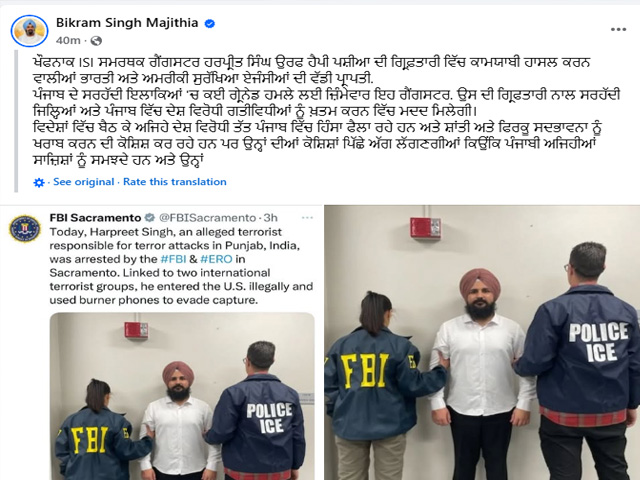This screenshot has height=480, width=640.
Task: Open the tweet's embedded arrest photo
Action: (x=182, y=396)
